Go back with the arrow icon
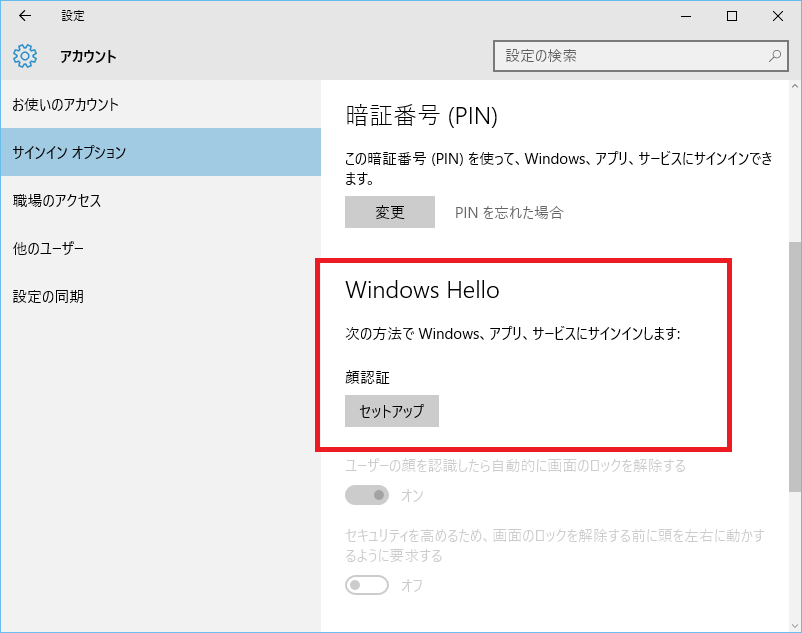Image resolution: width=802 pixels, height=633 pixels. pos(25,16)
